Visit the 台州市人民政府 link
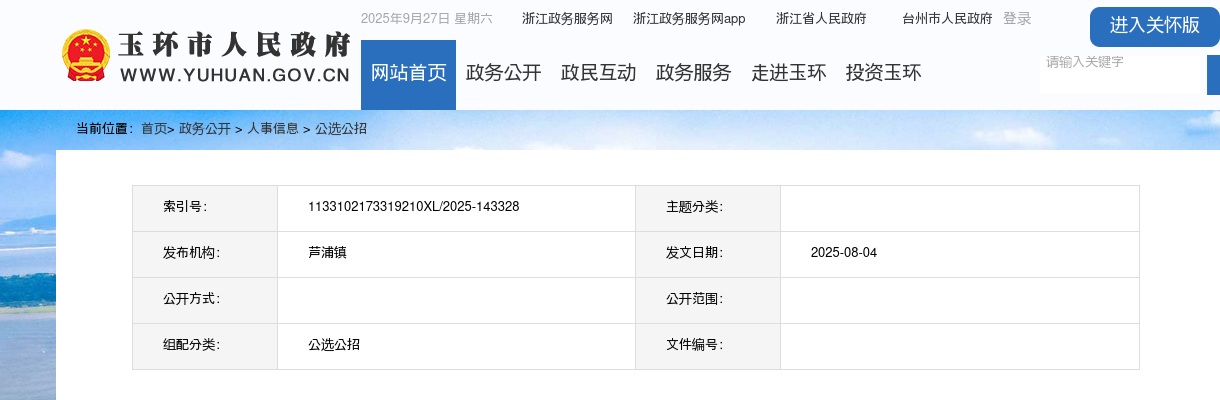The width and height of the screenshot is (1220, 400). coord(947,19)
